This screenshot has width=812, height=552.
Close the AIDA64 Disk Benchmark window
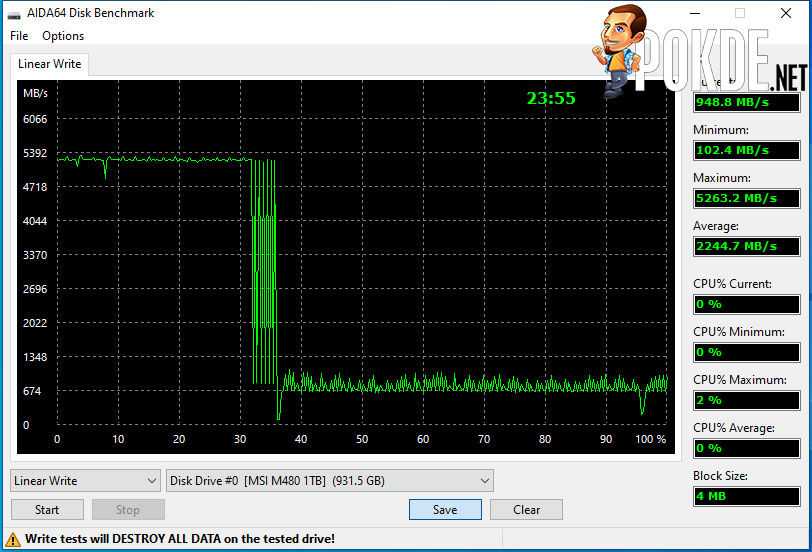(785, 14)
